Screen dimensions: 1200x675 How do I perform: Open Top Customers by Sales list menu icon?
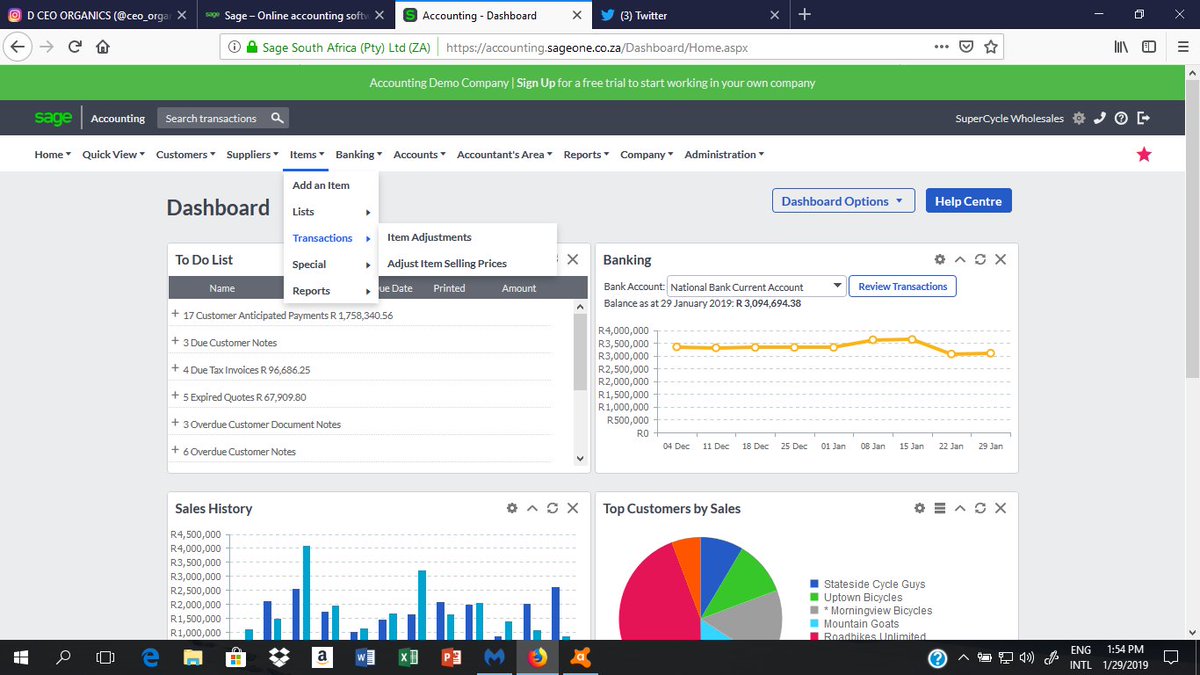click(x=940, y=508)
